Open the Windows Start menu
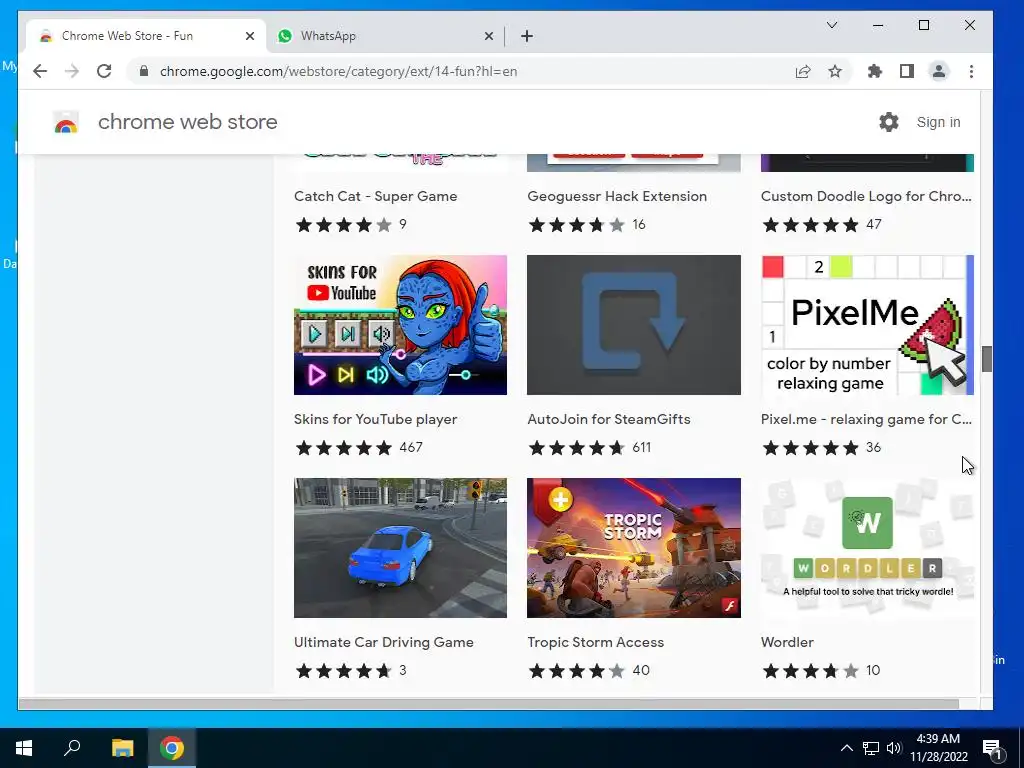The height and width of the screenshot is (768, 1024). (24, 748)
